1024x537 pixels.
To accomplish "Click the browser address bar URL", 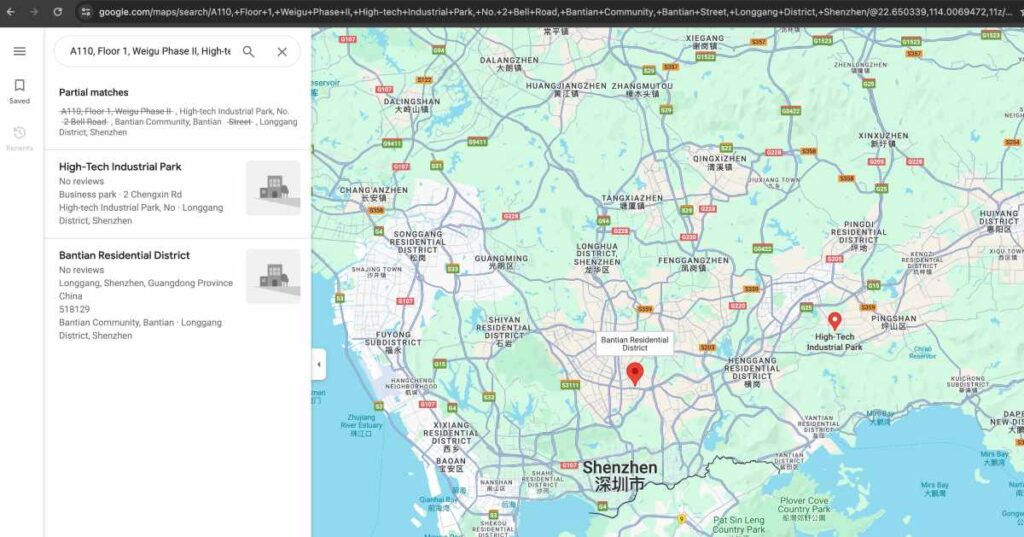I will pyautogui.click(x=555, y=12).
